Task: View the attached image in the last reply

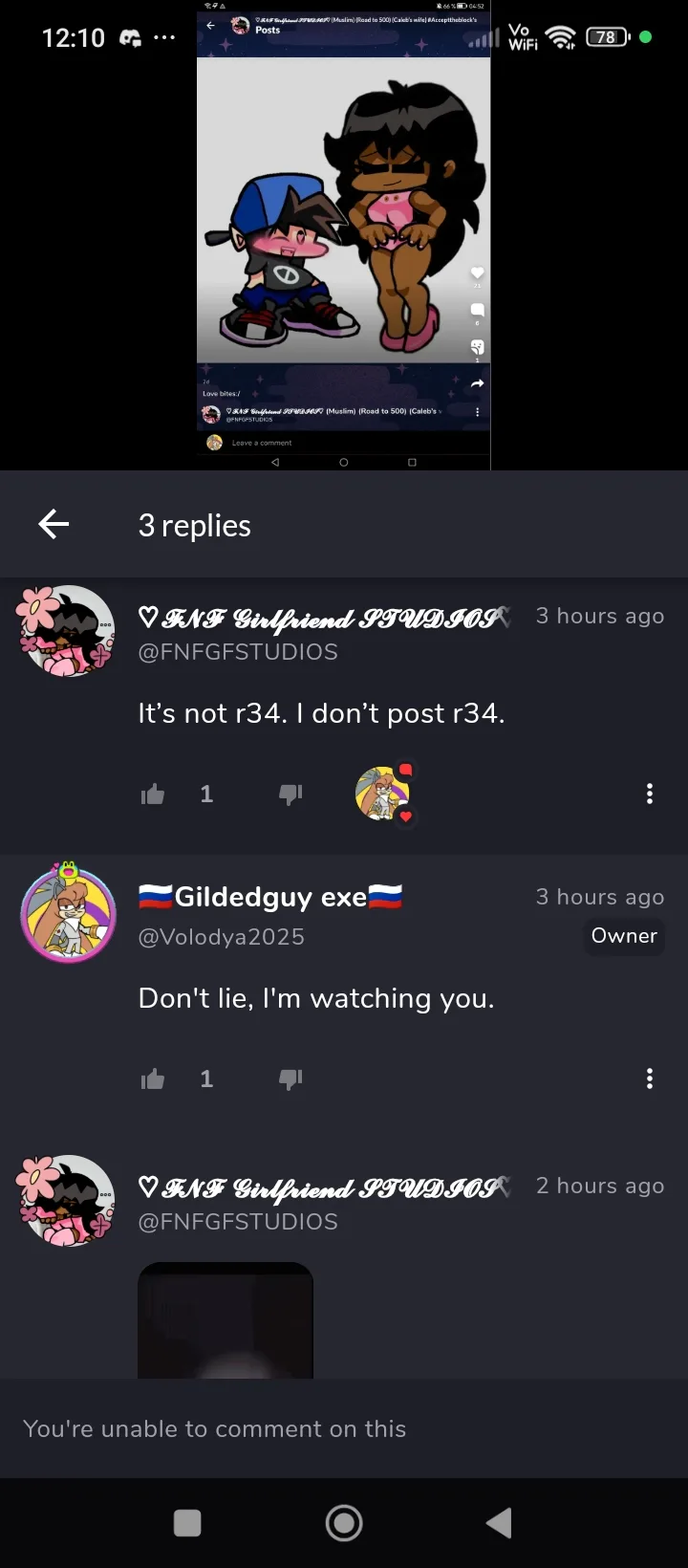Action: (226, 1320)
